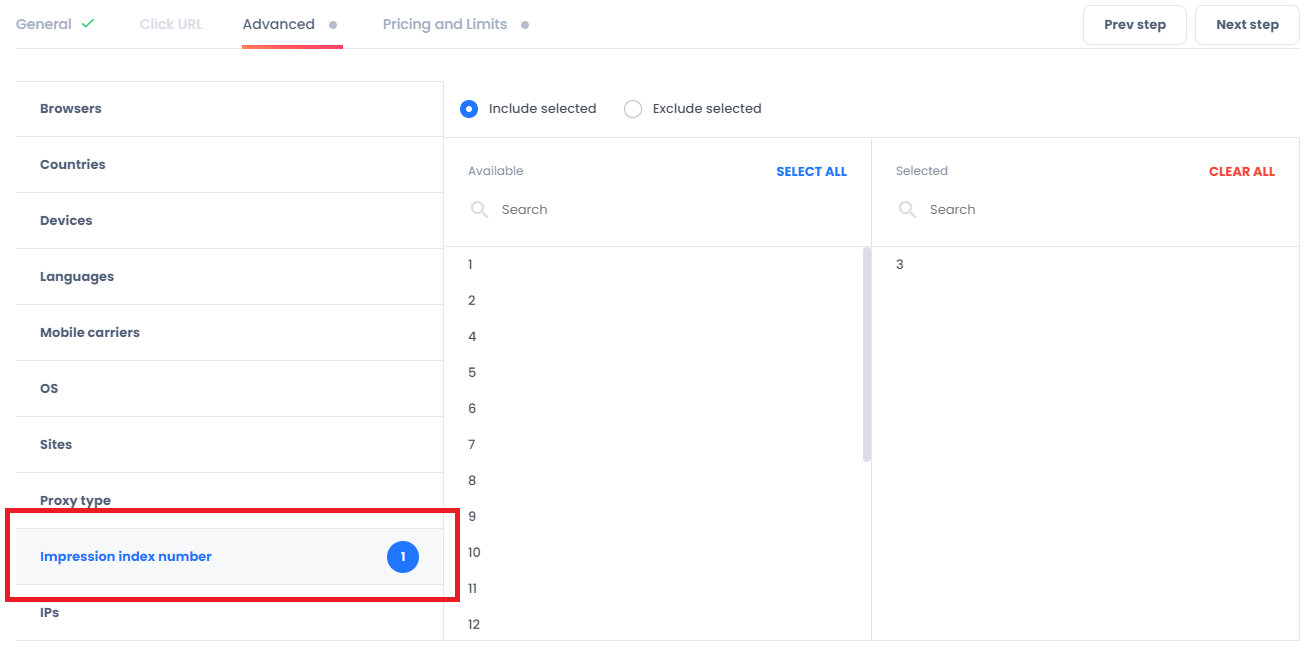Select value 9 in Available list
The width and height of the screenshot is (1306, 648).
657,517
